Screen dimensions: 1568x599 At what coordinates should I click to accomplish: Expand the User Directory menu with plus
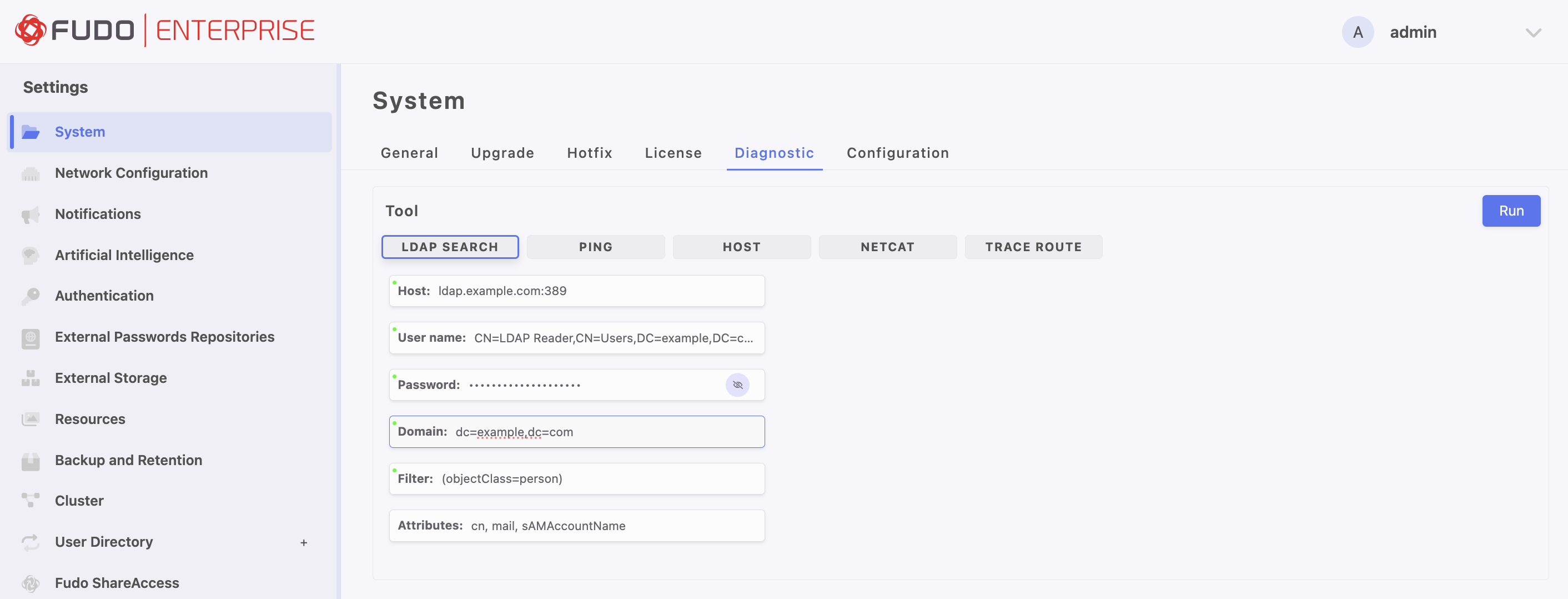[303, 542]
